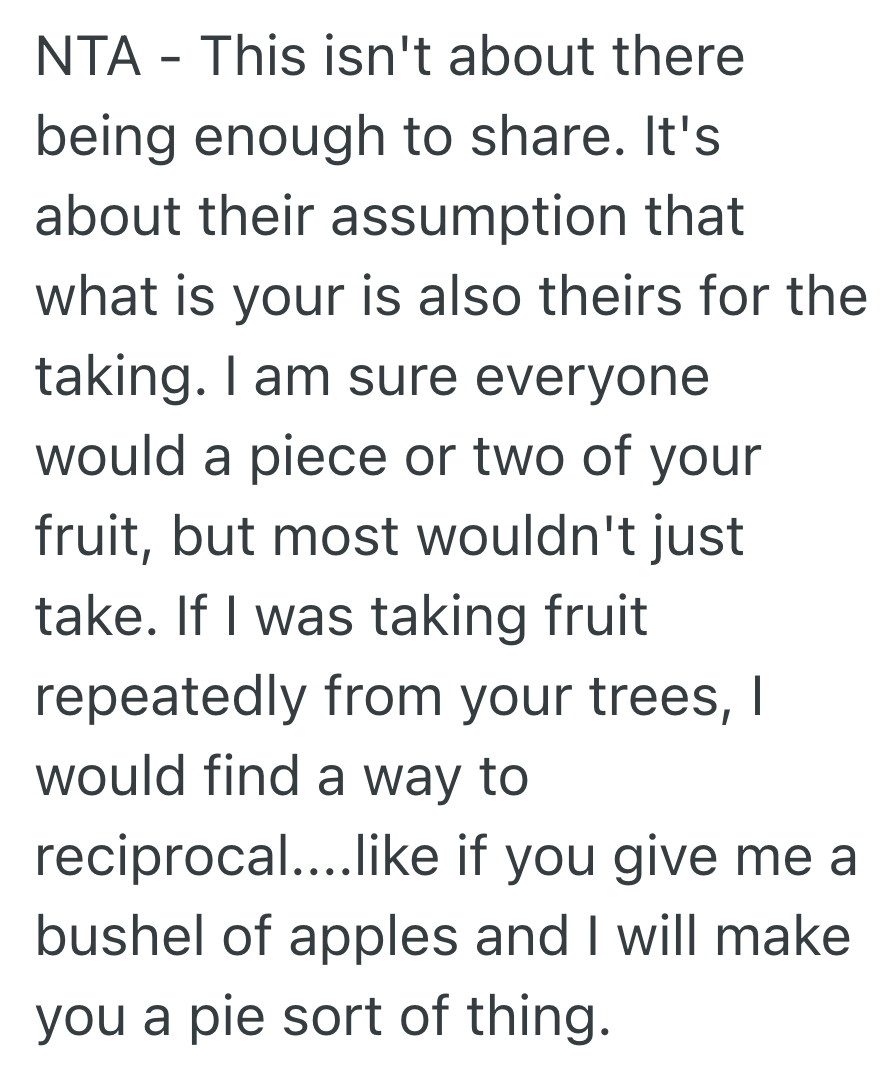
Task: Click the word "isn't" in the first line
Action: [386, 57]
